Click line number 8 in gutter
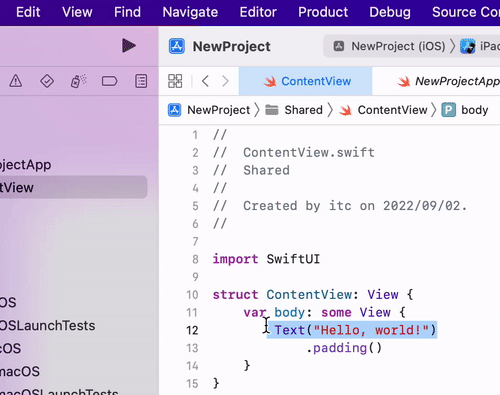This screenshot has height=395, width=500. (195, 259)
